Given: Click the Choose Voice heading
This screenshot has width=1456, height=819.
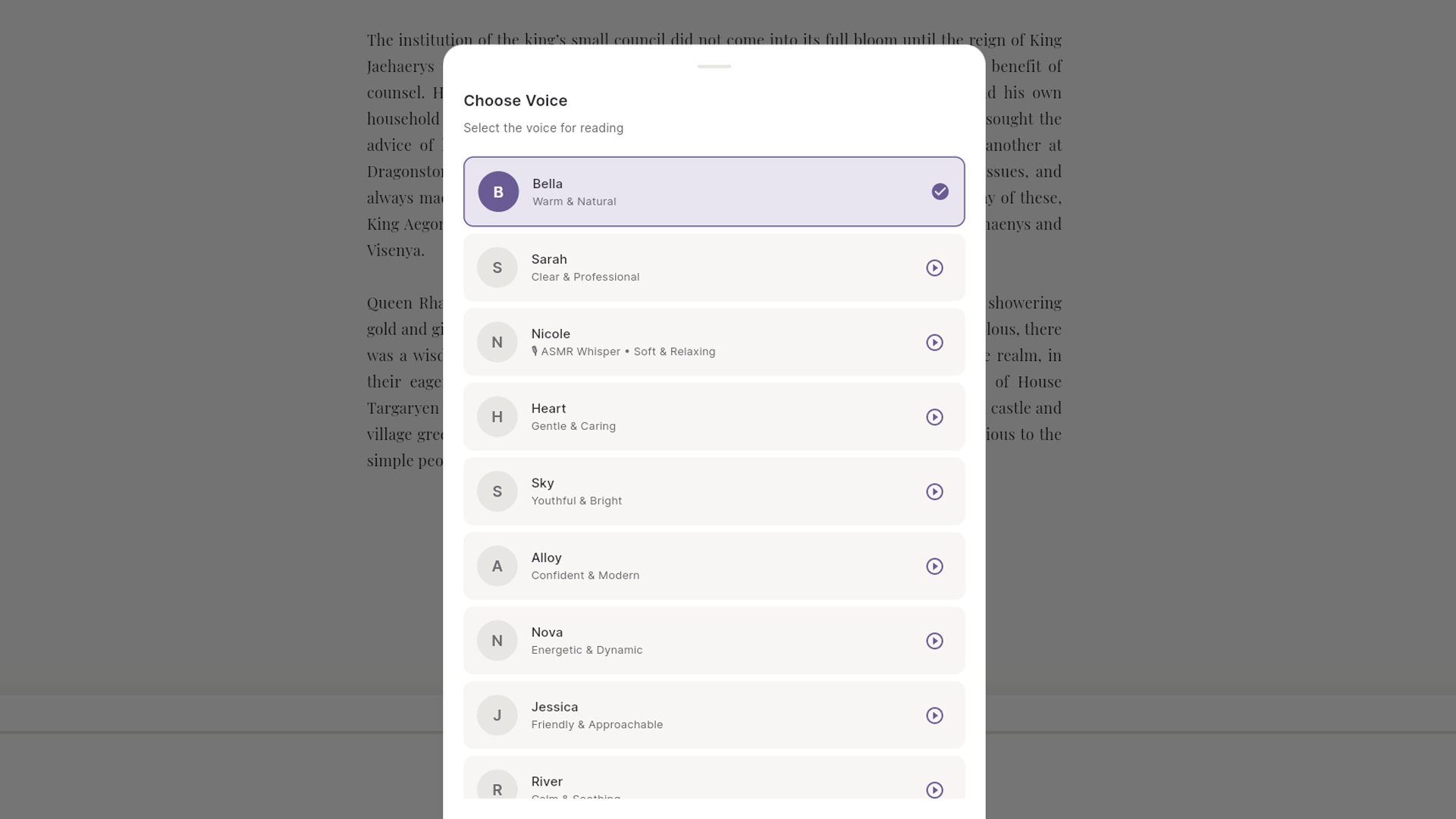Looking at the screenshot, I should [x=515, y=100].
